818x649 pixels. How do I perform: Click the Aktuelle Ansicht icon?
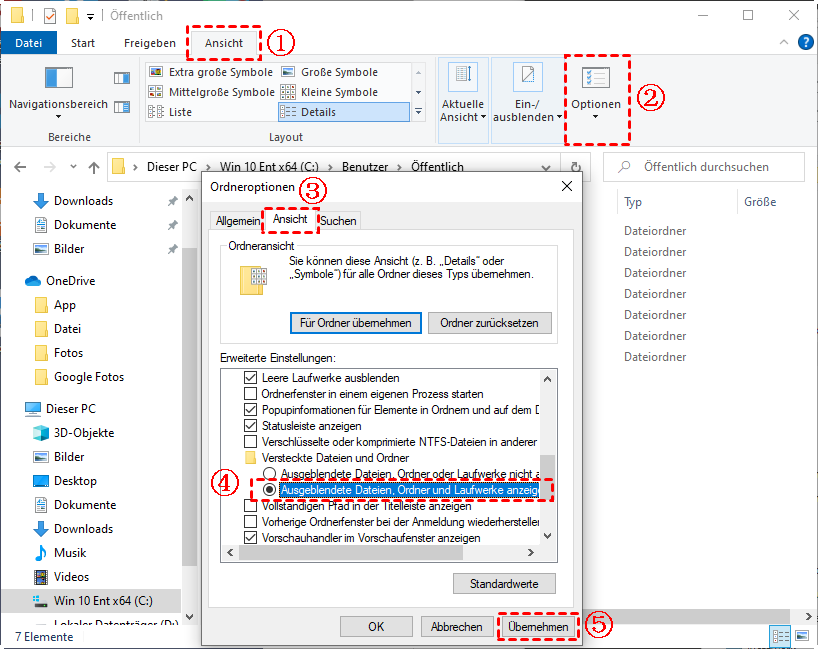[x=462, y=78]
